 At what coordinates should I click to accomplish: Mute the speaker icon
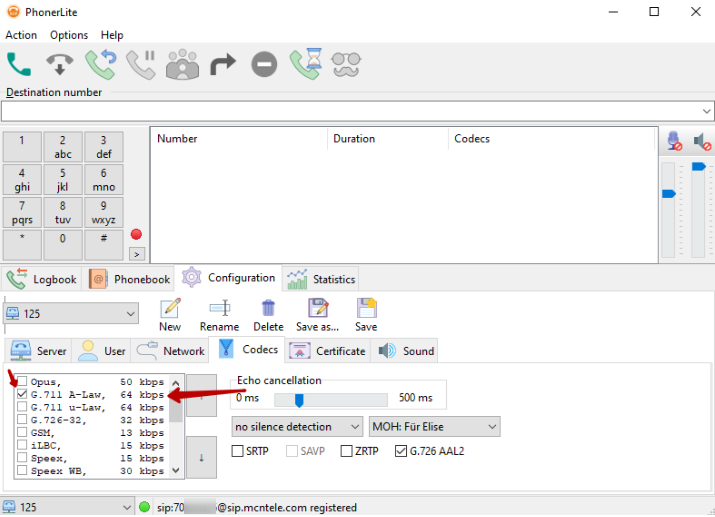(x=702, y=142)
